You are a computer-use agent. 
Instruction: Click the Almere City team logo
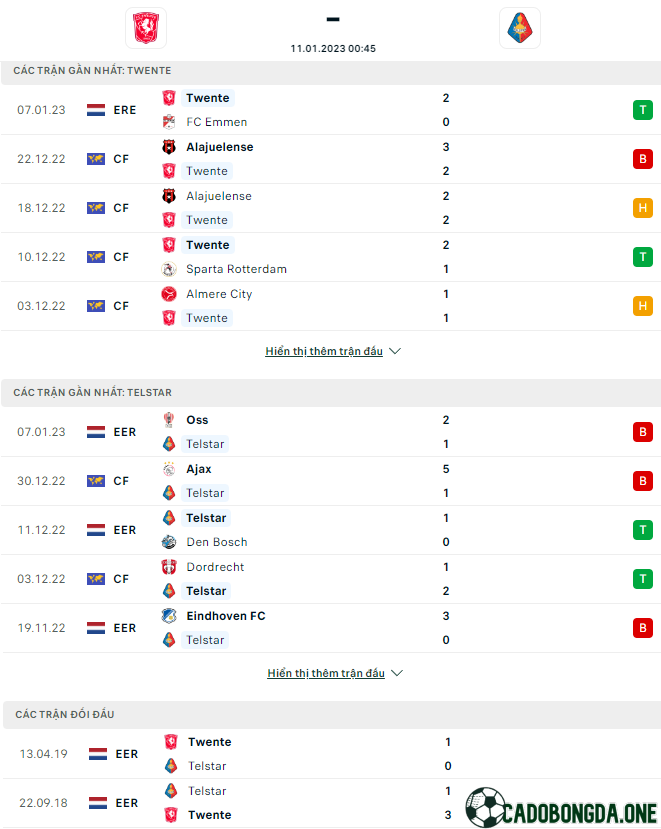click(x=169, y=294)
